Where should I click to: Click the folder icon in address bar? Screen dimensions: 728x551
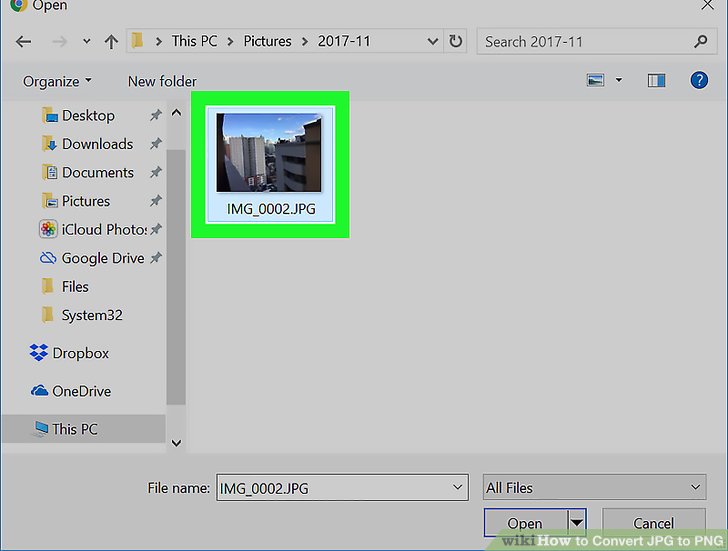pos(137,41)
